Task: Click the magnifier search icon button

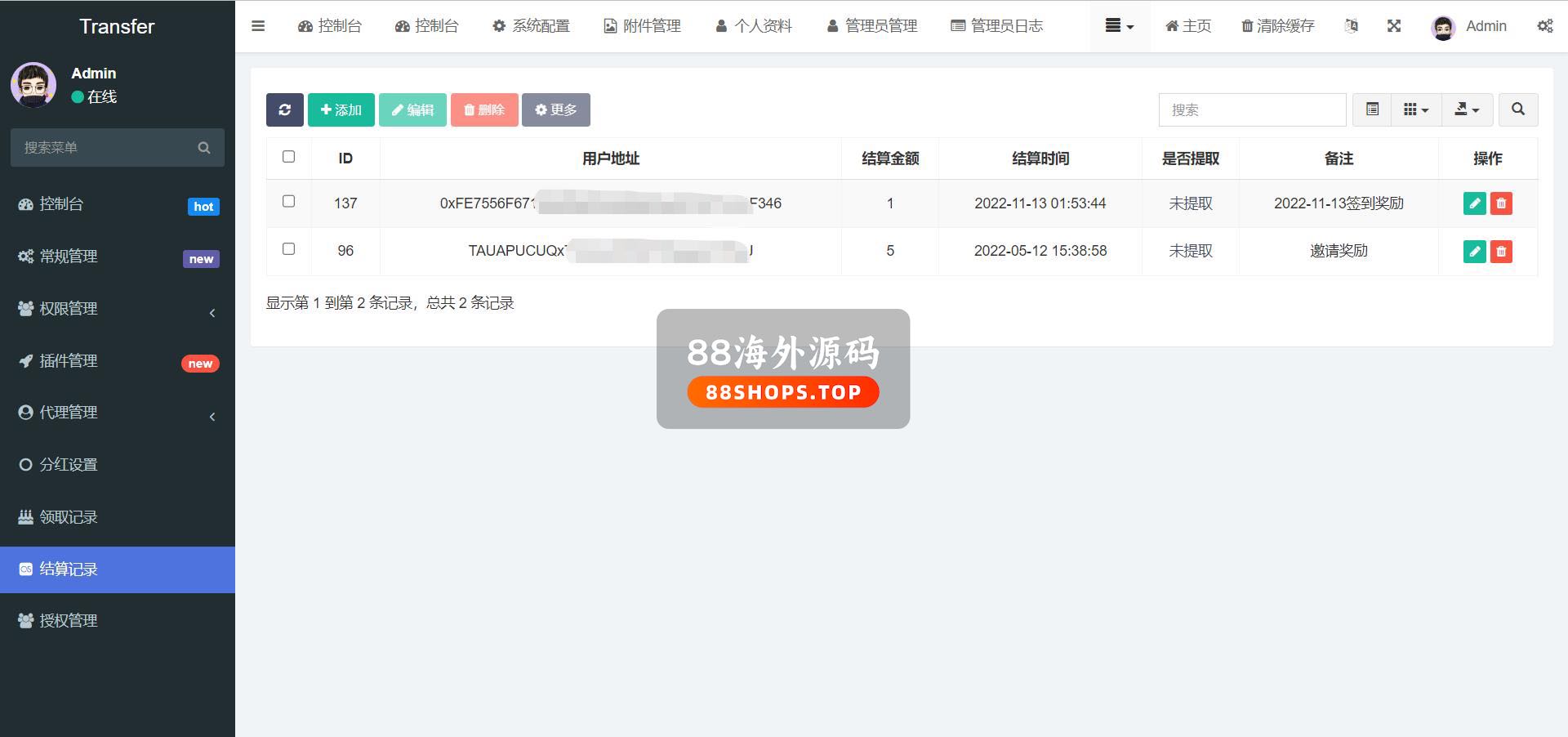Action: coord(1517,109)
